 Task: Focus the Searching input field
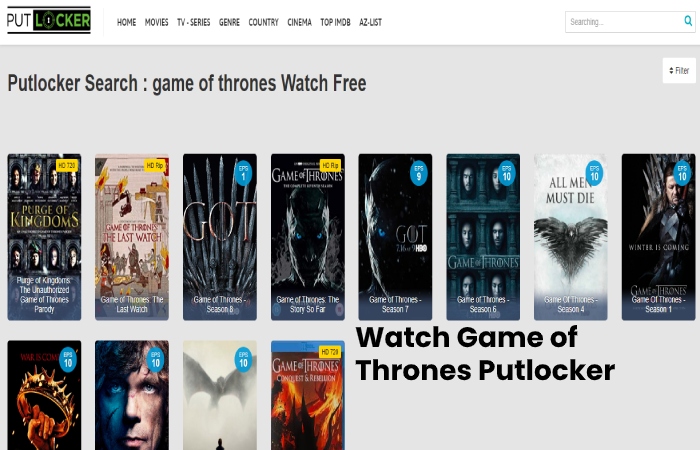tap(624, 22)
